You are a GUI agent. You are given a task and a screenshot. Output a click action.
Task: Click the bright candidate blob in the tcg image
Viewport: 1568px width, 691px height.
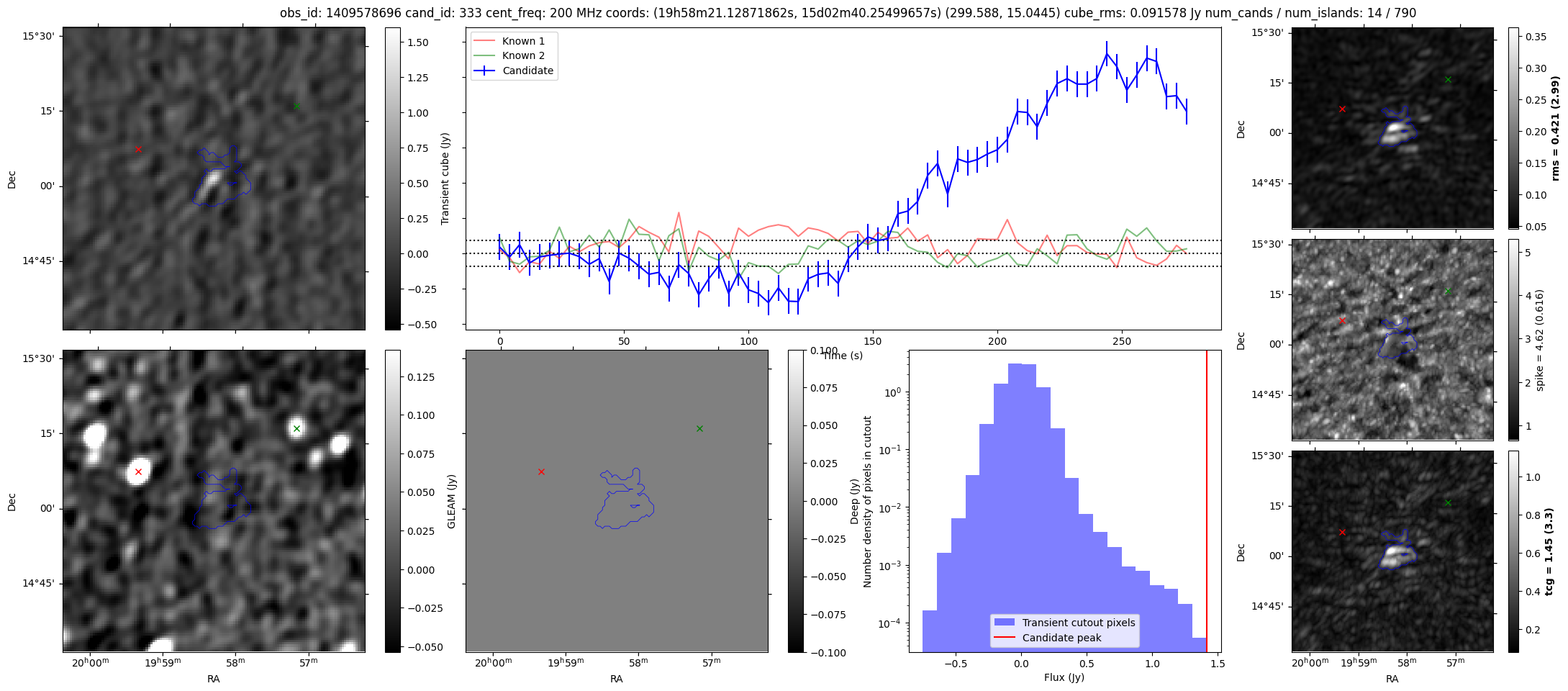pos(1396,554)
